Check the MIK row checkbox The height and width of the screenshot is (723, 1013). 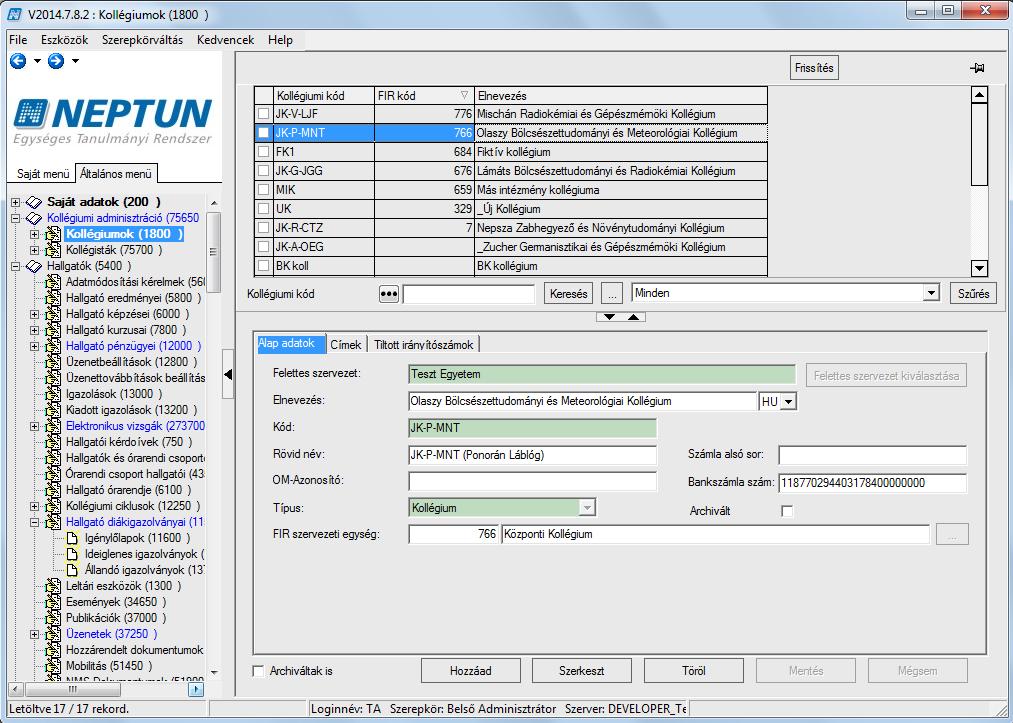click(x=264, y=190)
